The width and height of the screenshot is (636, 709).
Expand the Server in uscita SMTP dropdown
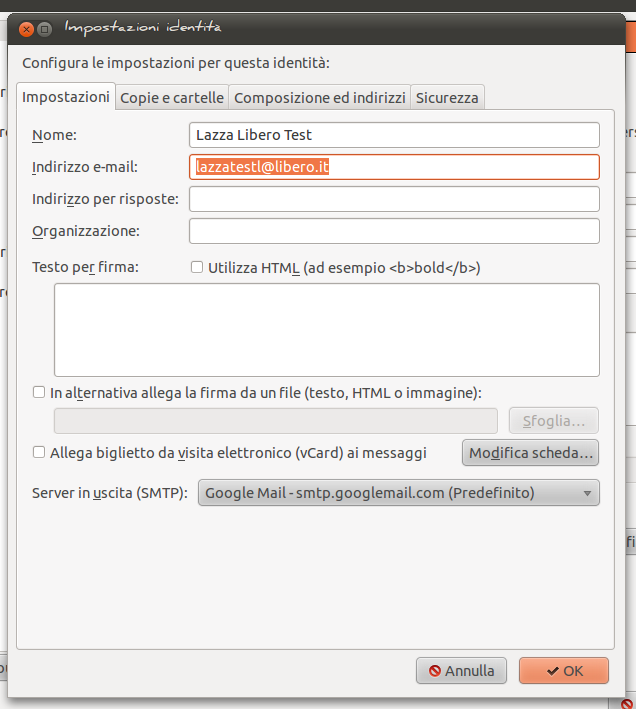point(398,493)
